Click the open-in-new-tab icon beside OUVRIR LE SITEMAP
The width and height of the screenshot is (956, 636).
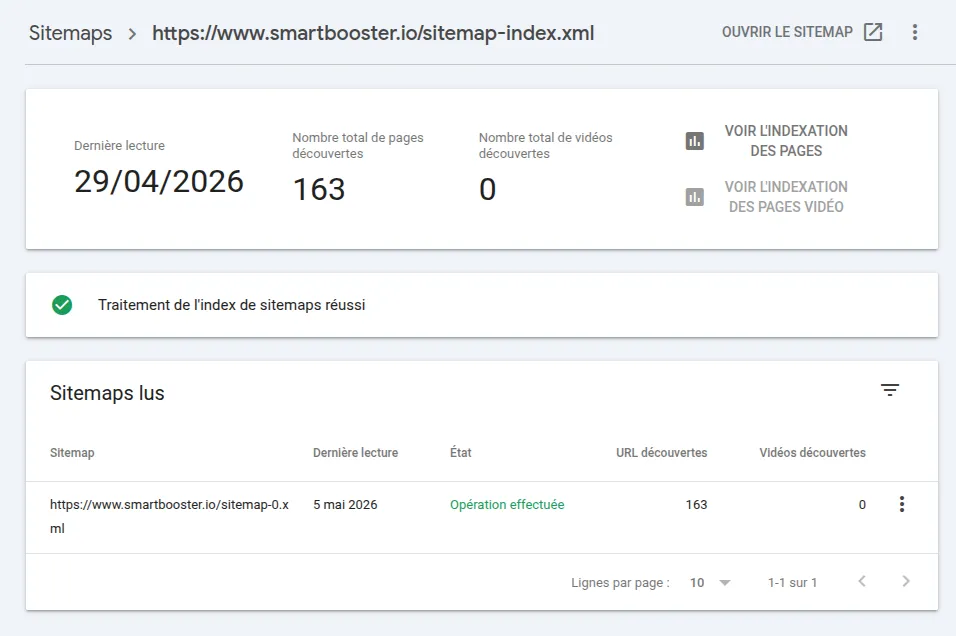point(873,32)
